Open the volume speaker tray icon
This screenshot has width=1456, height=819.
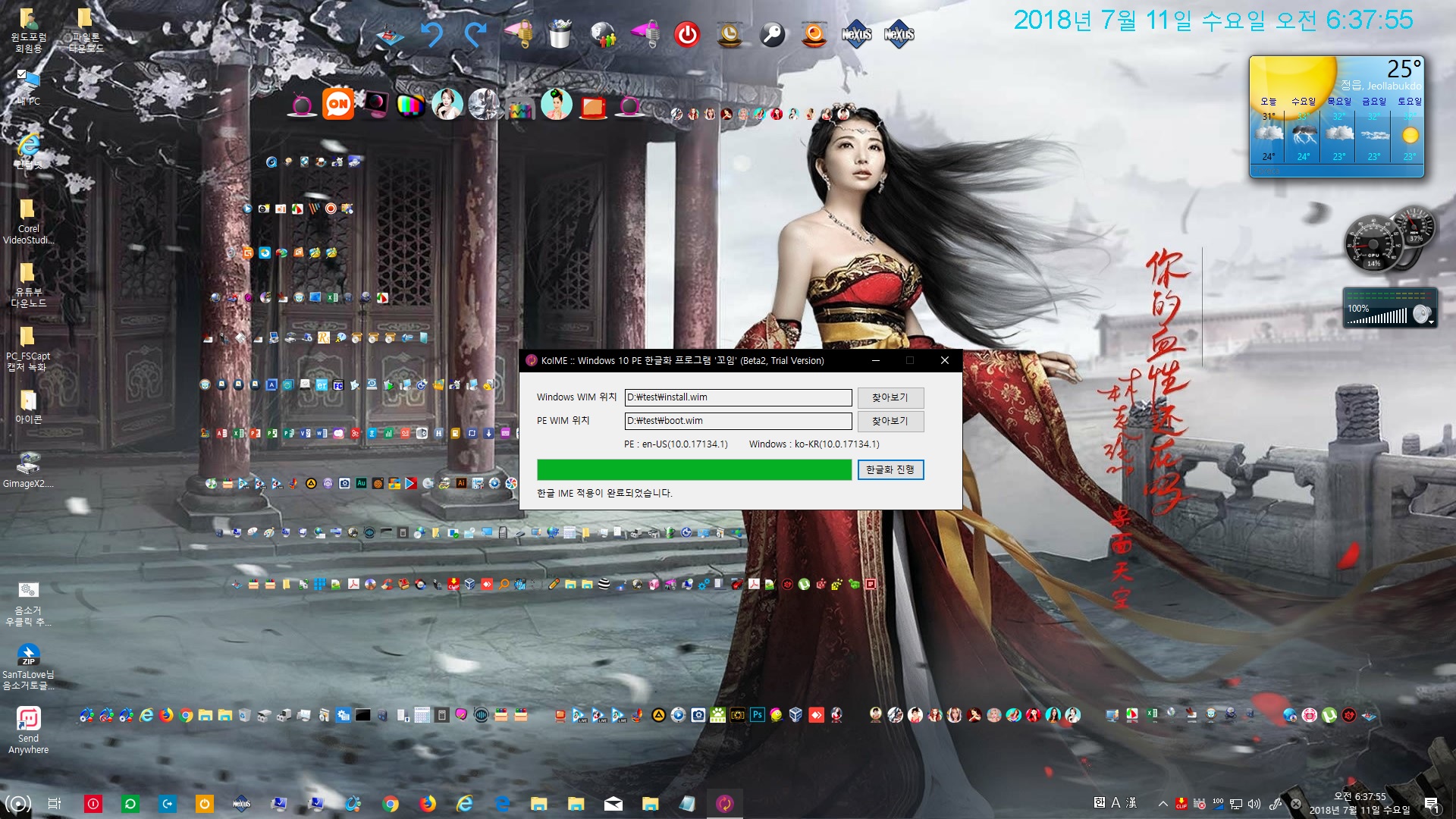coord(1254,804)
